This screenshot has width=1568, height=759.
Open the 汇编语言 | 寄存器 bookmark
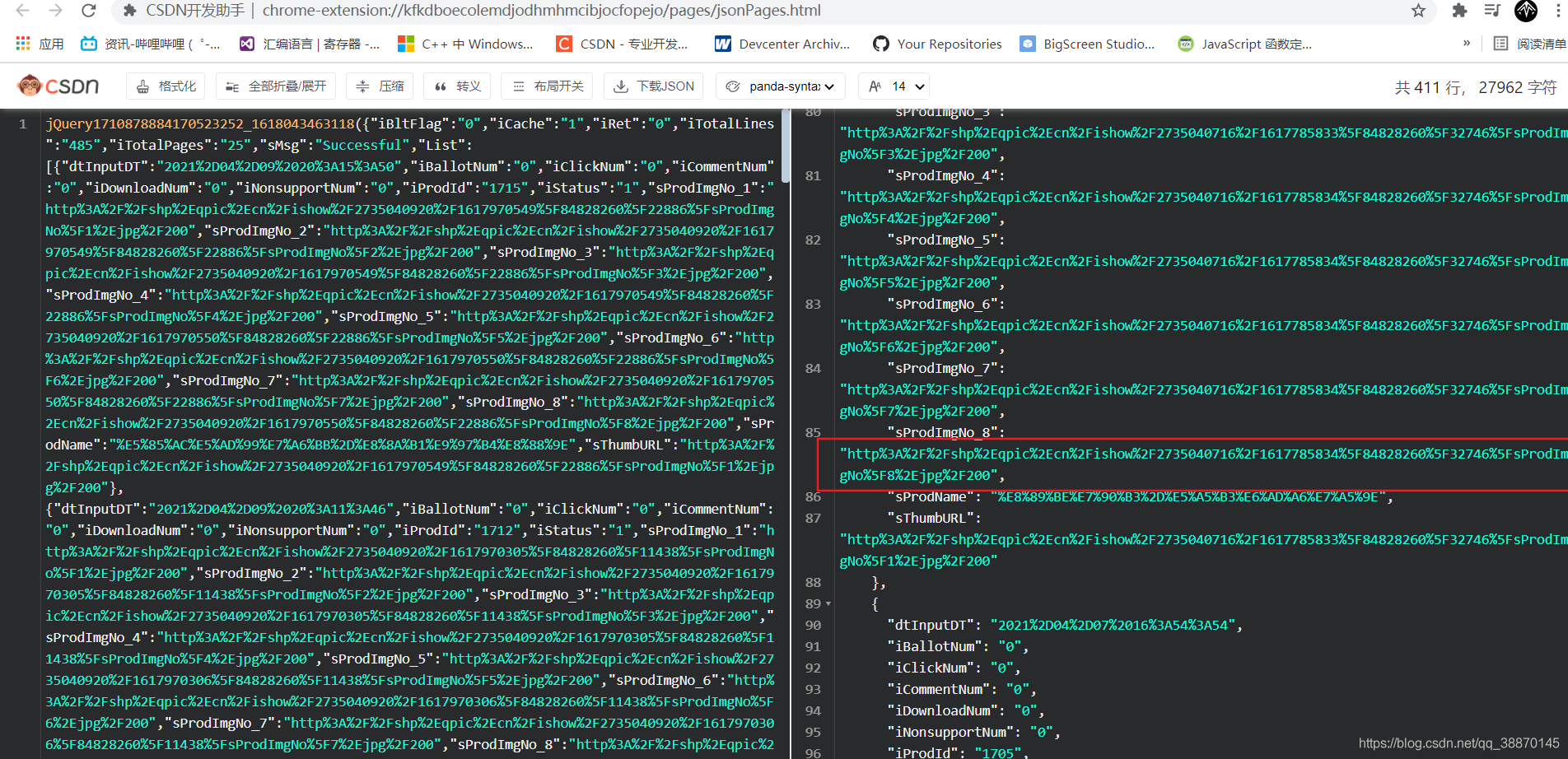point(310,44)
